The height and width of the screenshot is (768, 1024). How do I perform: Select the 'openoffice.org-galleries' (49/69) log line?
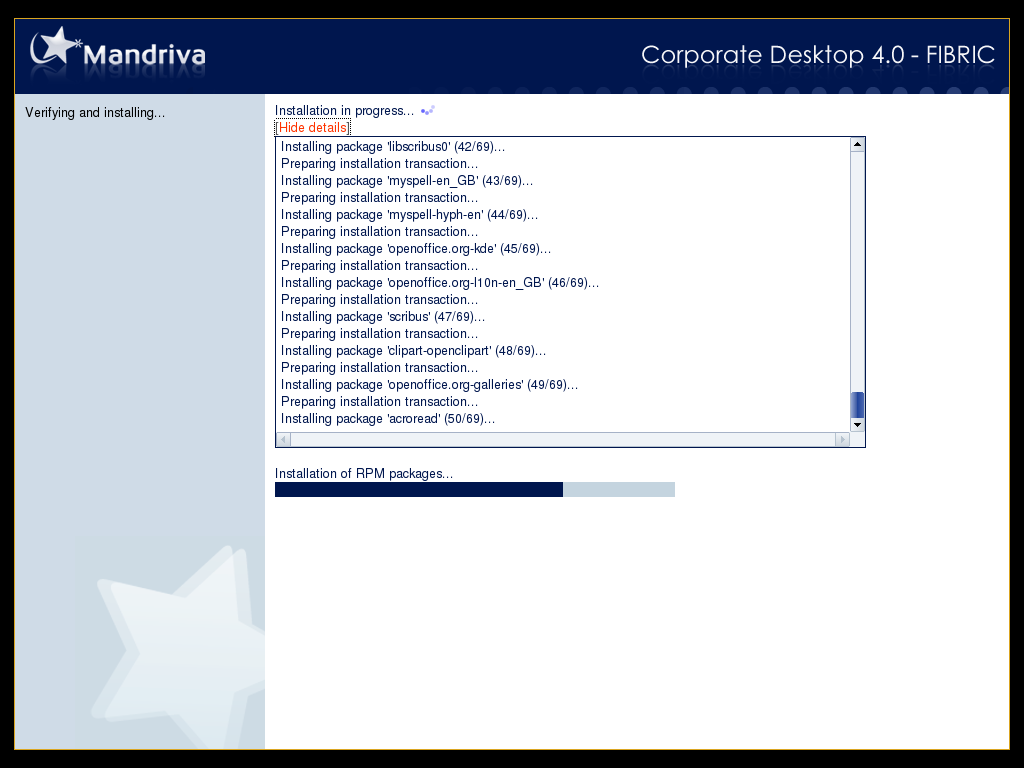pyautogui.click(x=430, y=384)
